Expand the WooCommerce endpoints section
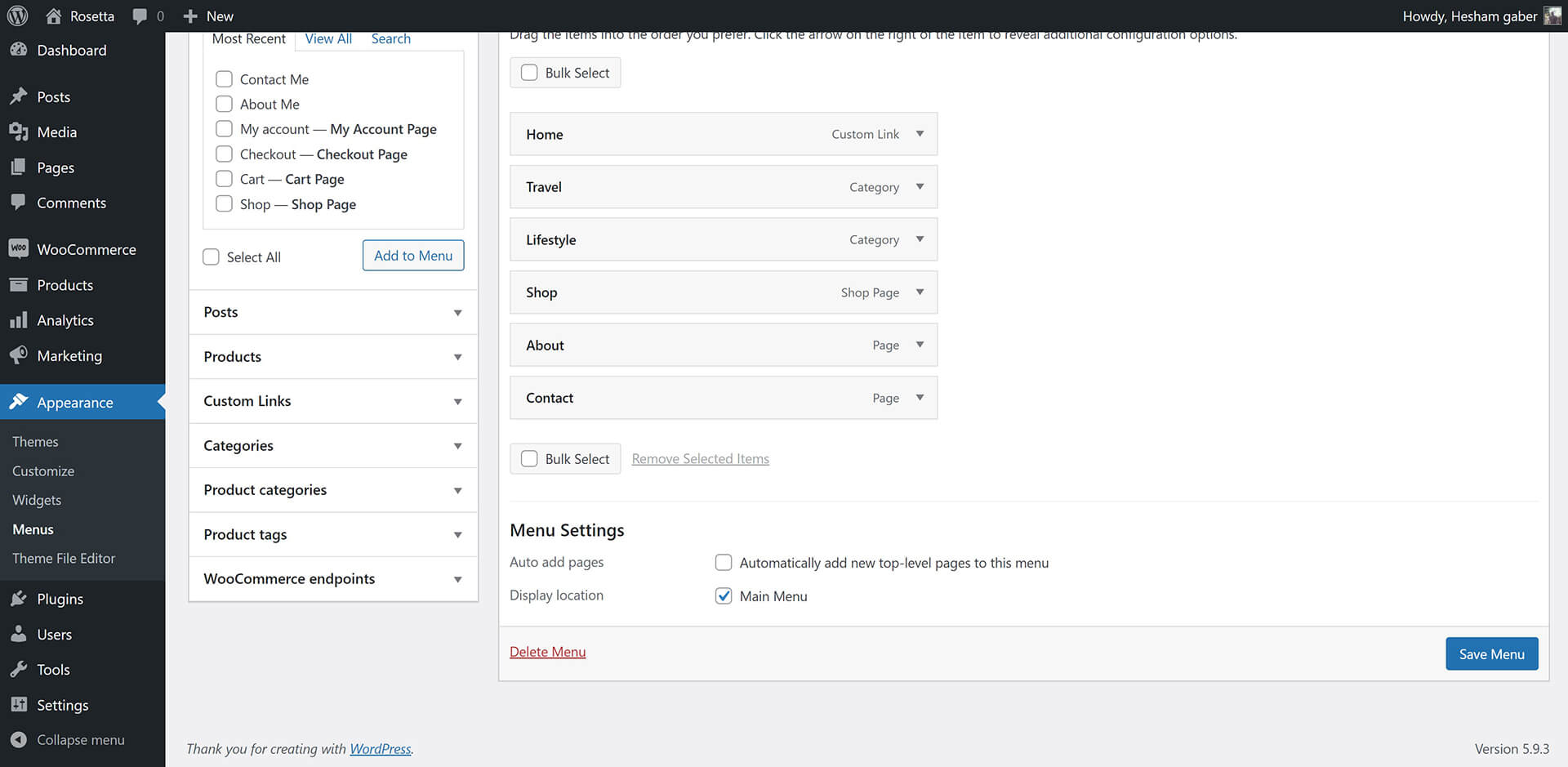 point(457,579)
